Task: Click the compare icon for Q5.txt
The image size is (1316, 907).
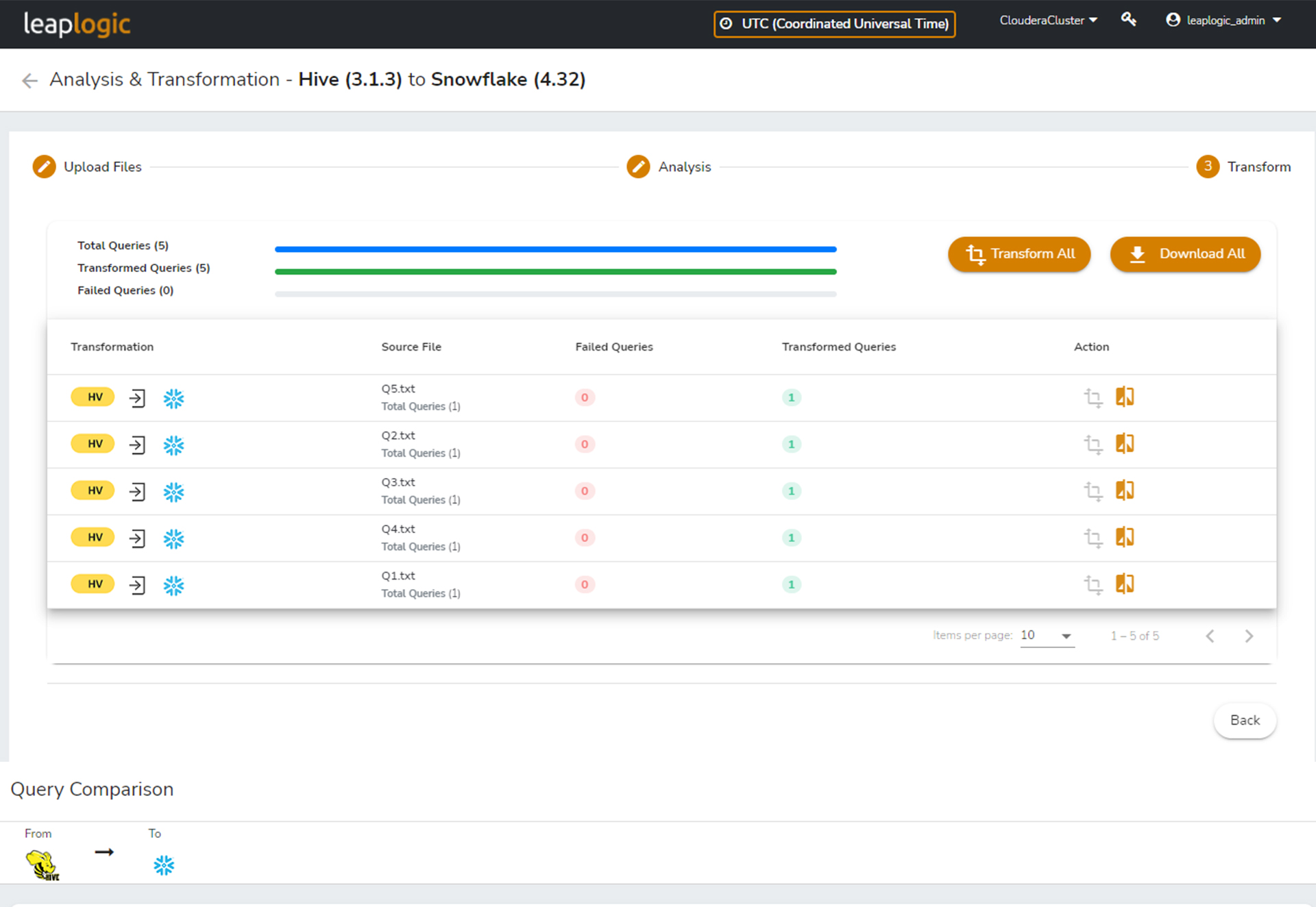Action: [x=1125, y=397]
